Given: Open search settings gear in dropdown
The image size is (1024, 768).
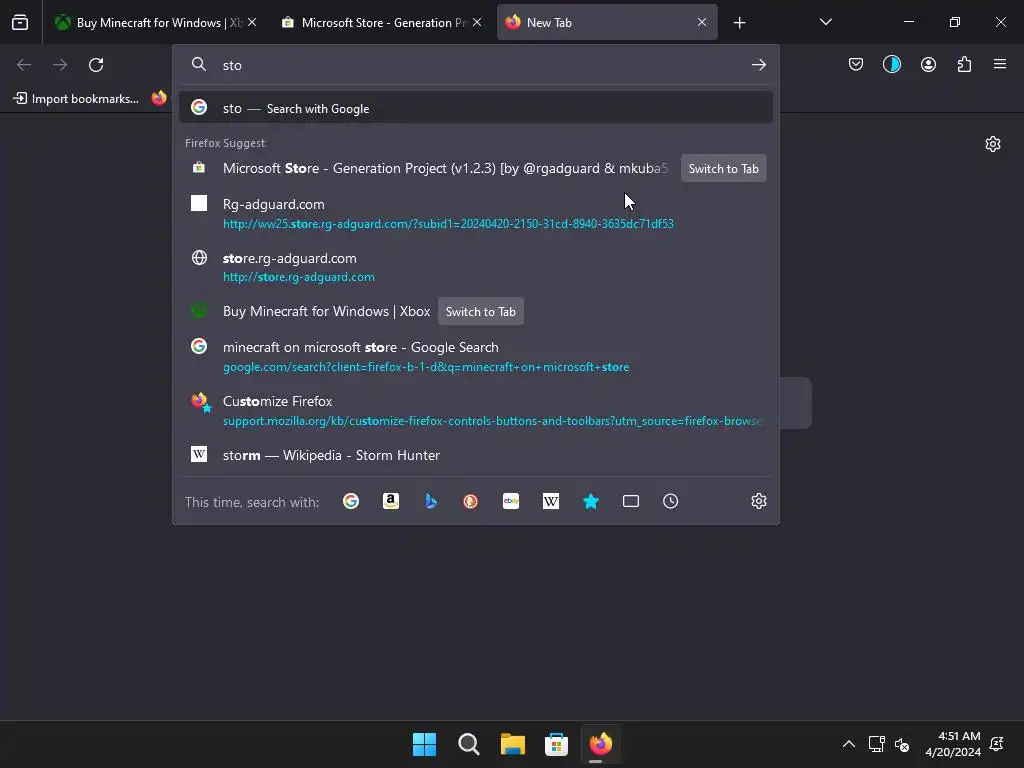Looking at the screenshot, I should coord(758,502).
